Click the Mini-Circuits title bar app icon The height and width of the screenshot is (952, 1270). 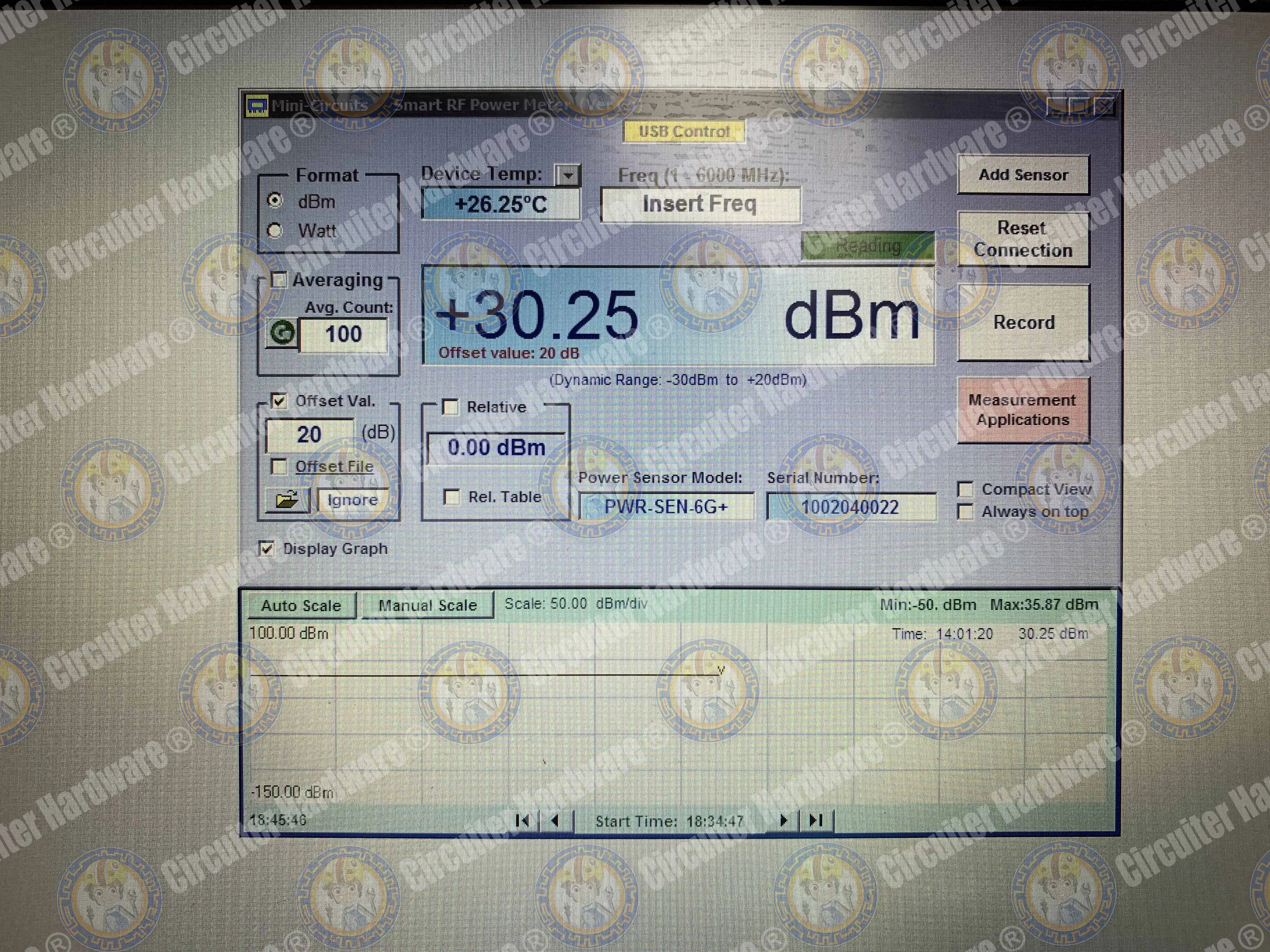[257, 105]
